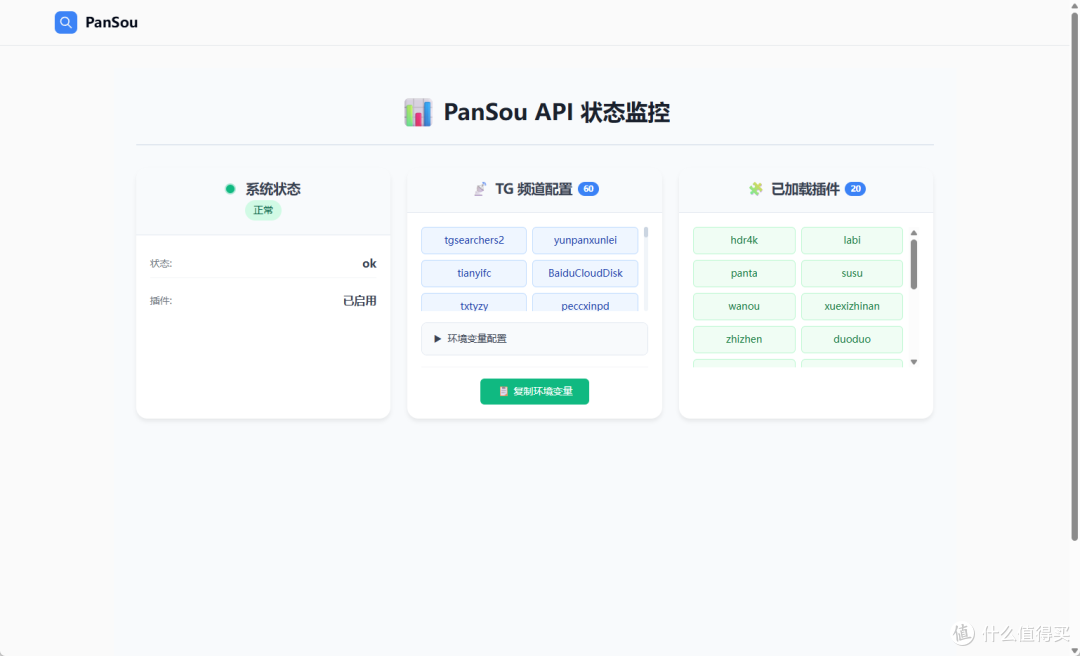Viewport: 1080px width, 656px height.
Task: Click the loaded plugins puzzle icon
Action: [756, 189]
